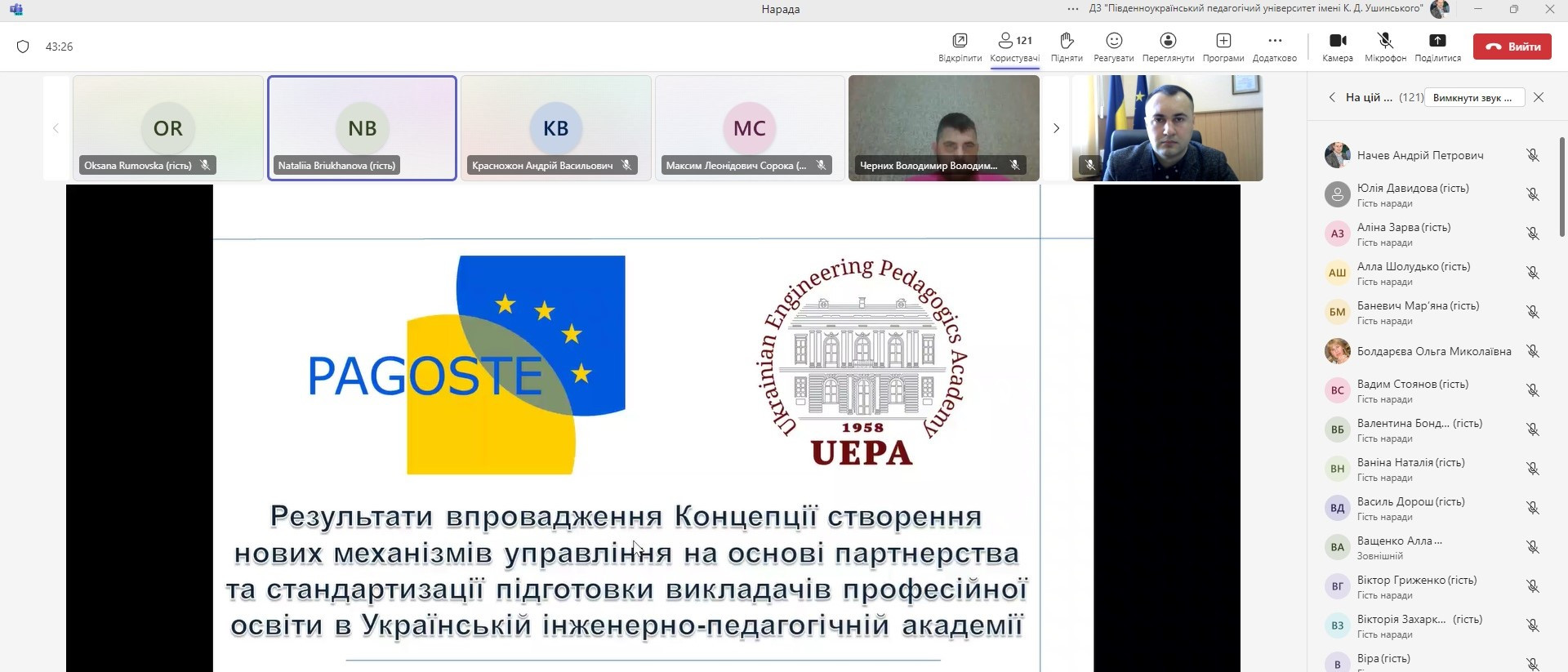Select participant Начев Андрій Петрович
This screenshot has height=672, width=1568.
pyautogui.click(x=1432, y=155)
